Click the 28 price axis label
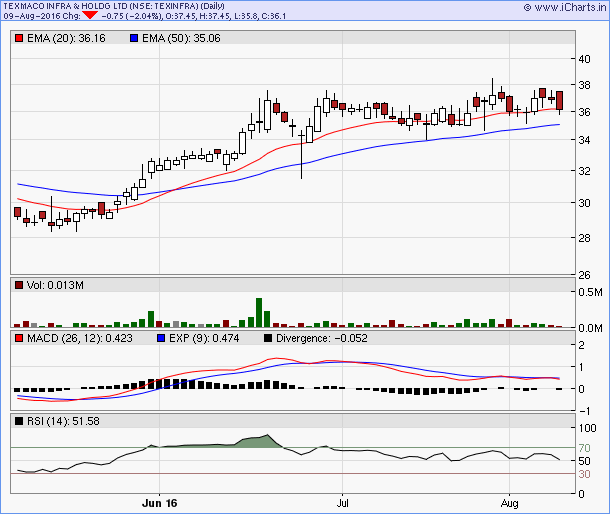Viewport: 610px width, 514px height. pyautogui.click(x=584, y=238)
